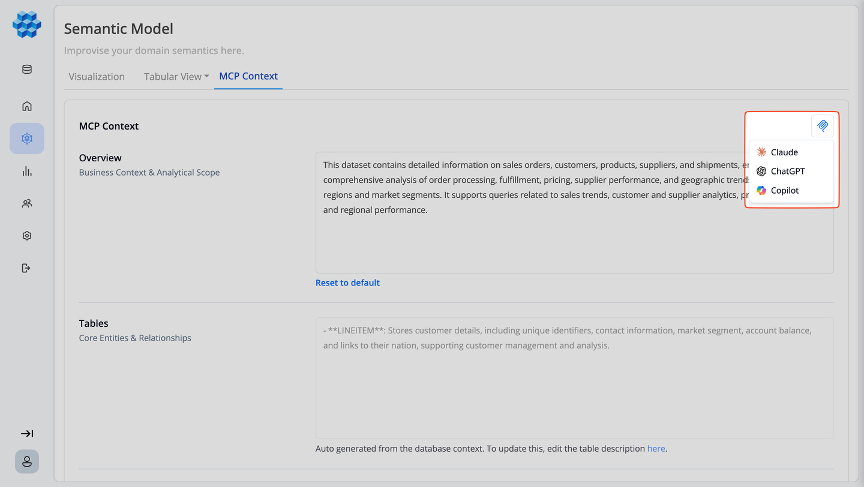Click the MCP connect icon button
The width and height of the screenshot is (864, 488).
pos(822,126)
